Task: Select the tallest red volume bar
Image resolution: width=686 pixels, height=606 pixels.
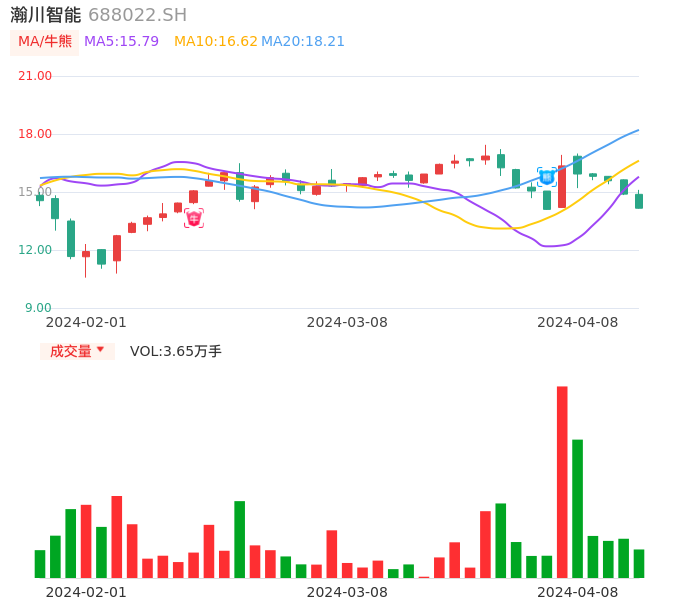Action: (562, 481)
